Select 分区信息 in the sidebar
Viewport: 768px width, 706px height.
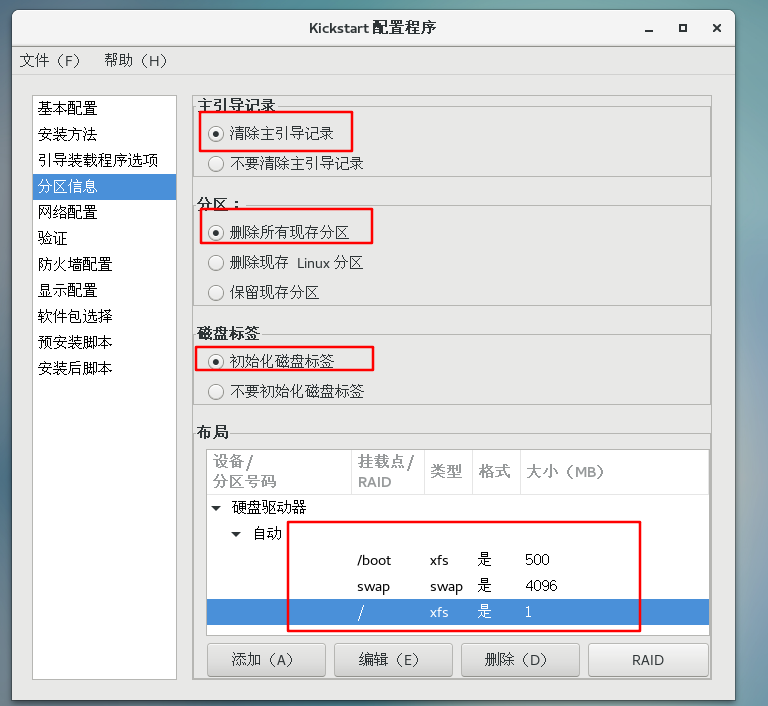(104, 187)
